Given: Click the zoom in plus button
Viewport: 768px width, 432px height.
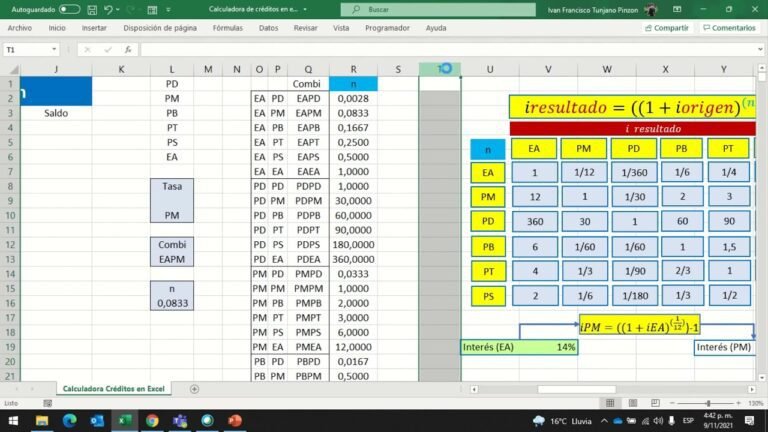Looking at the screenshot, I should (x=739, y=403).
